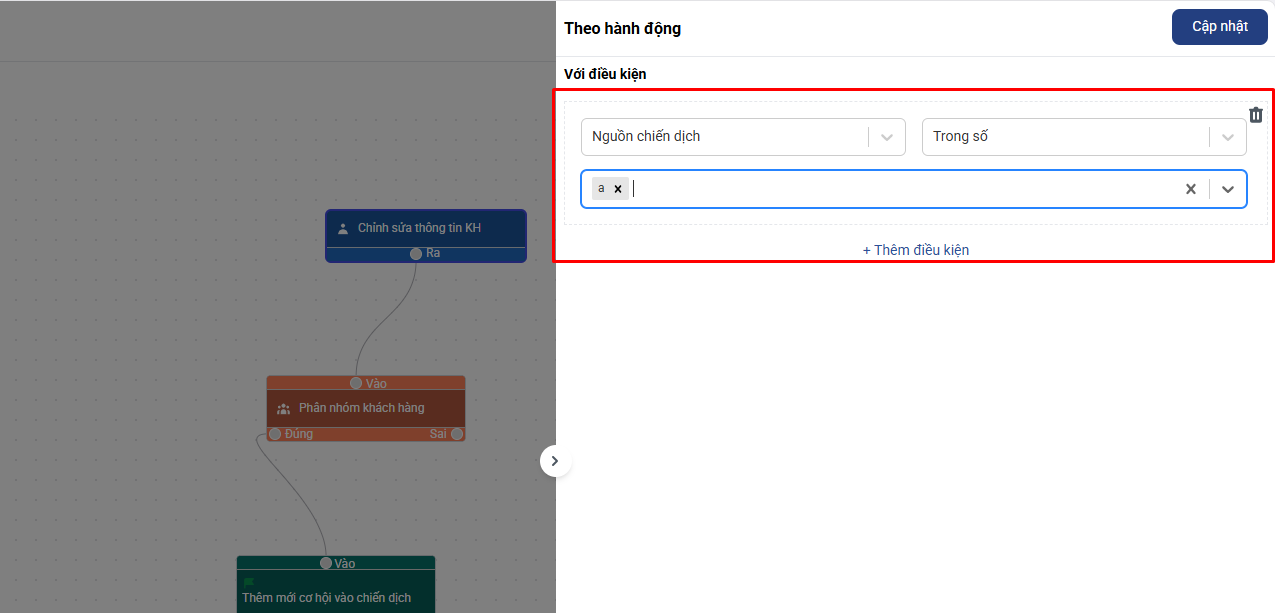
Task: Select the "Sai" port on Phân nhóm node
Action: click(x=457, y=434)
